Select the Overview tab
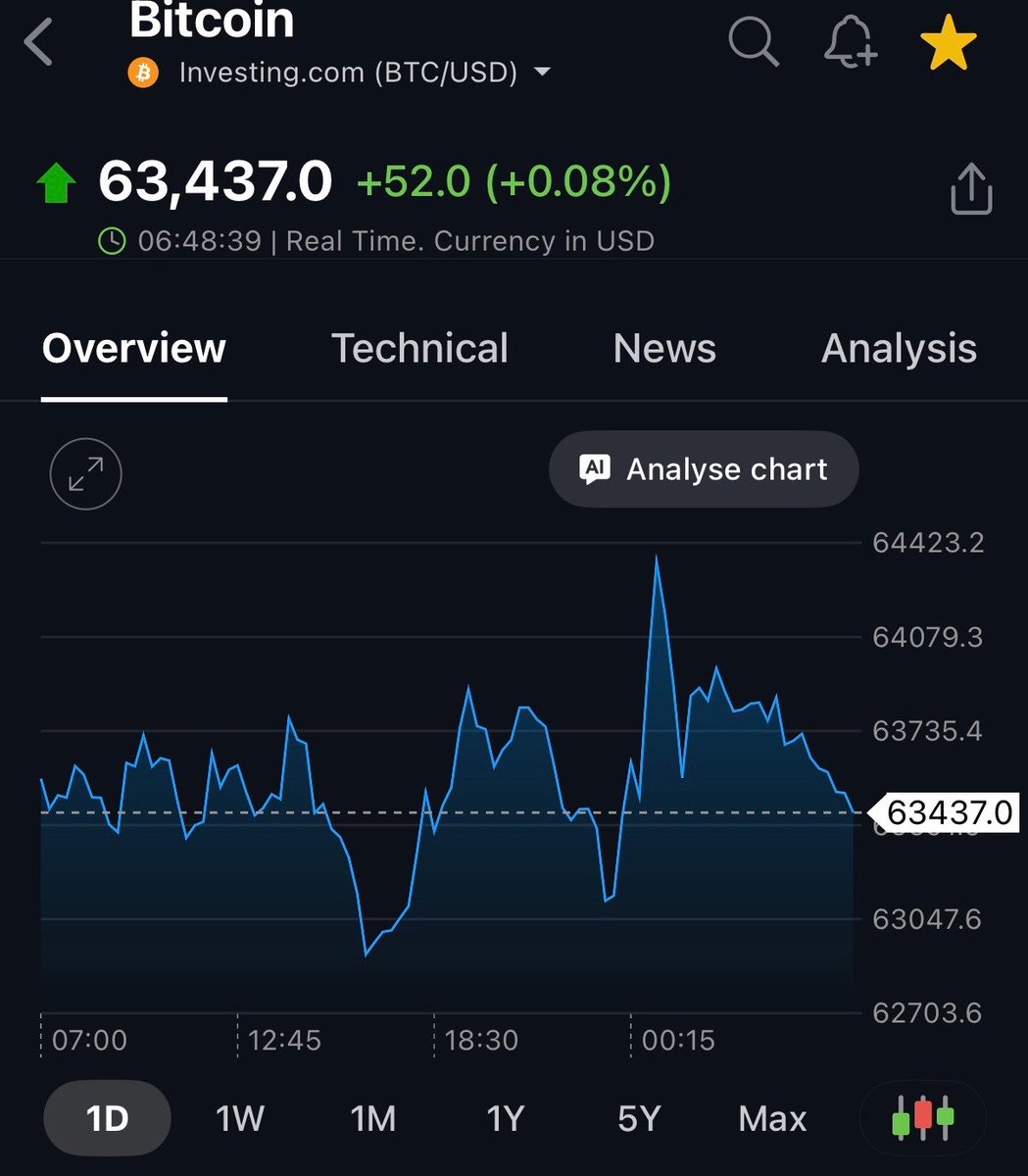 tap(134, 349)
